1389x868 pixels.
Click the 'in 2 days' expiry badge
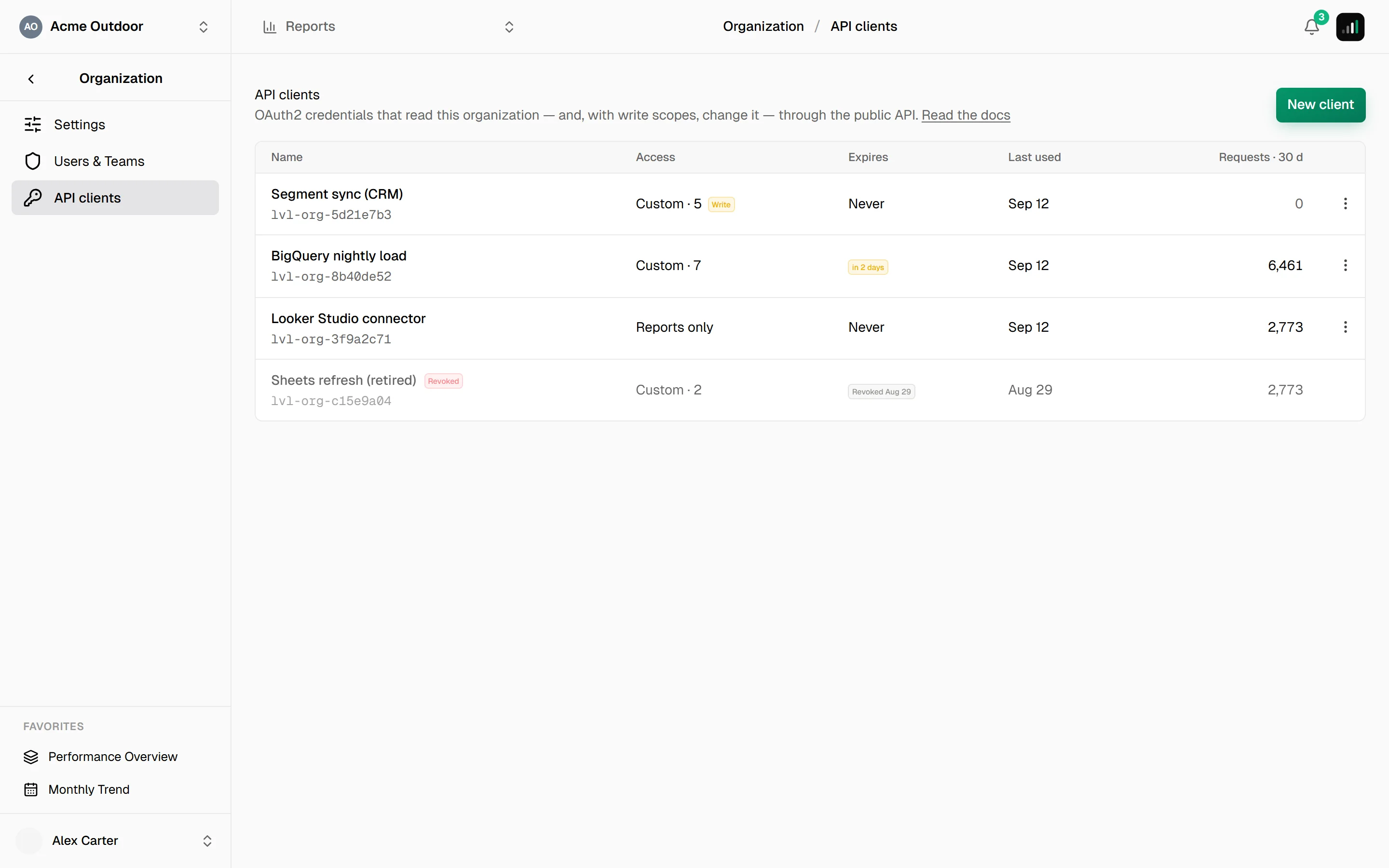(868, 268)
